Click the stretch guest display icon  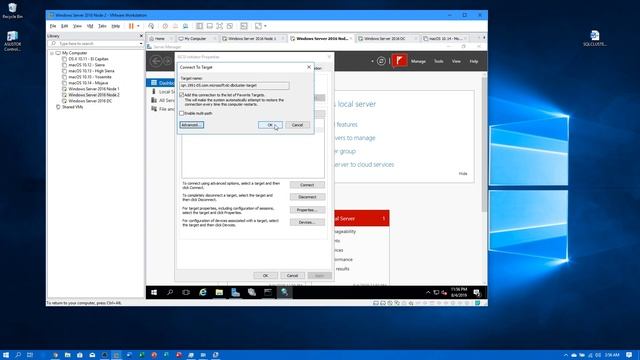tap(258, 26)
